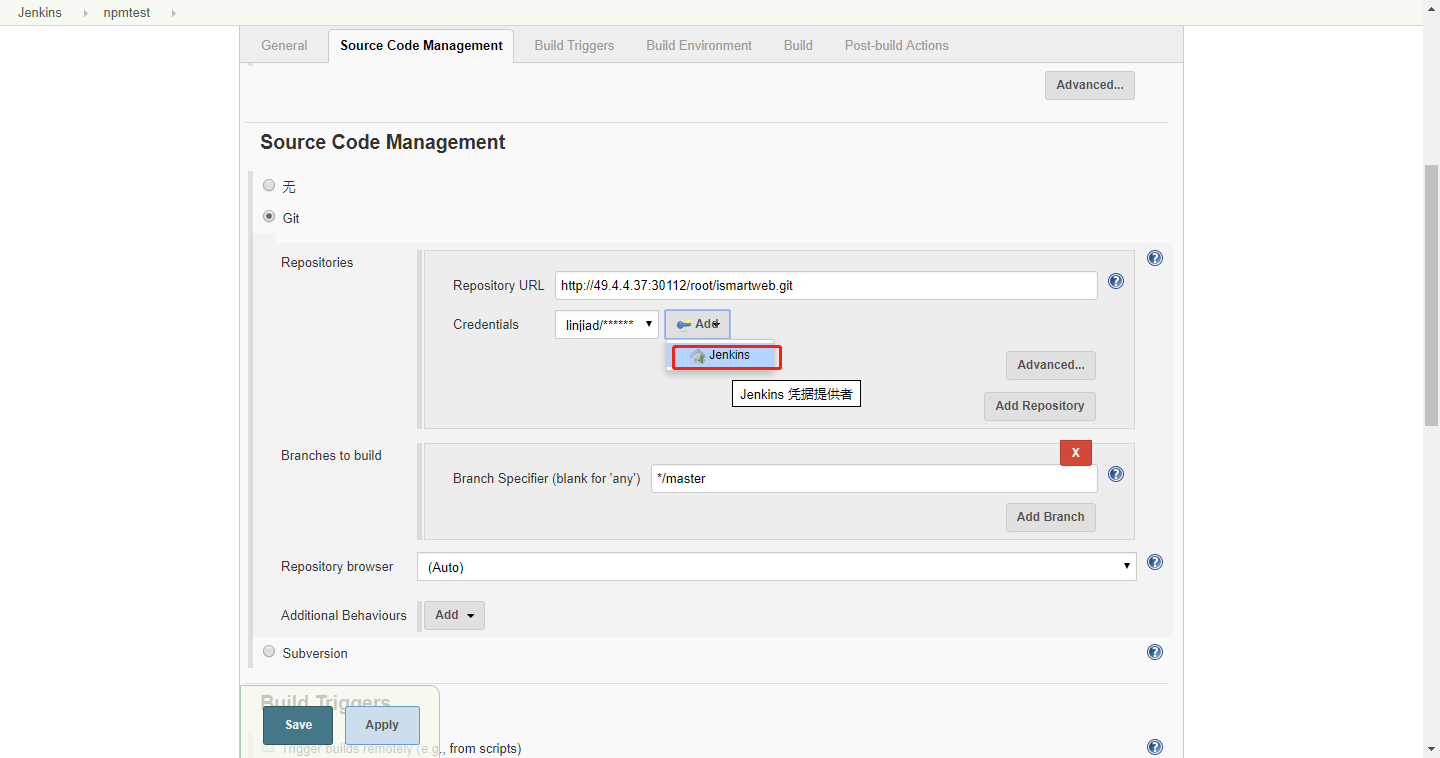The height and width of the screenshot is (758, 1440).
Task: Click the page vertical scrollbar
Action: pyautogui.click(x=1431, y=296)
